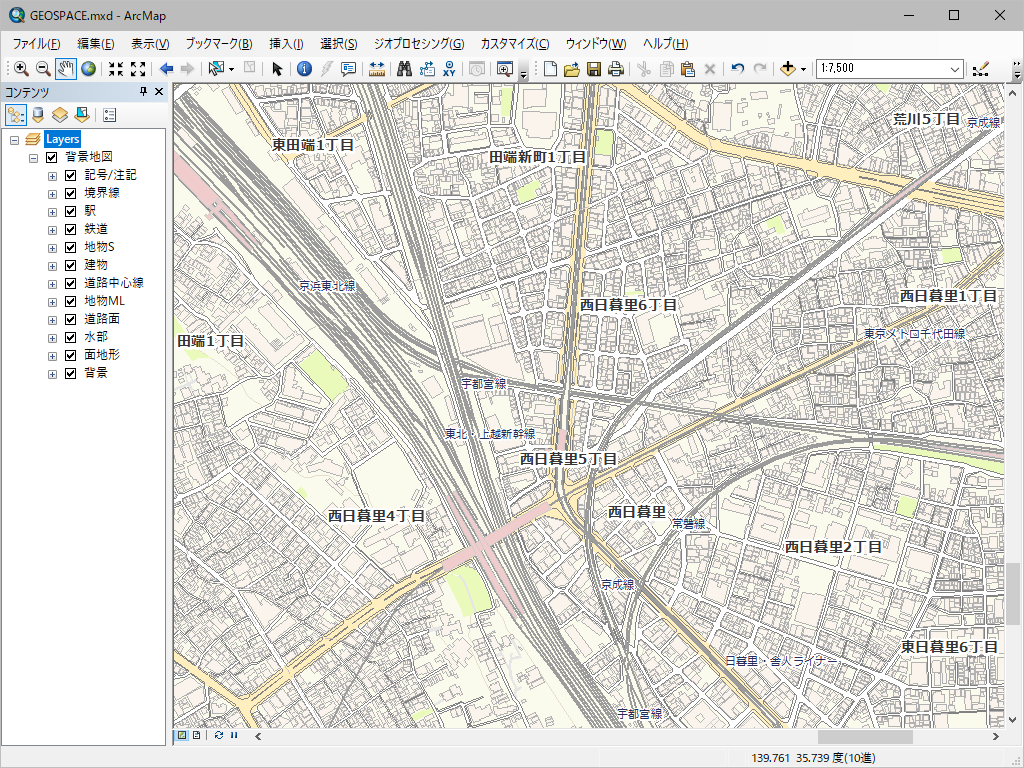The image size is (1024, 768).
Task: Click the Full Extent globe icon
Action: coord(88,69)
